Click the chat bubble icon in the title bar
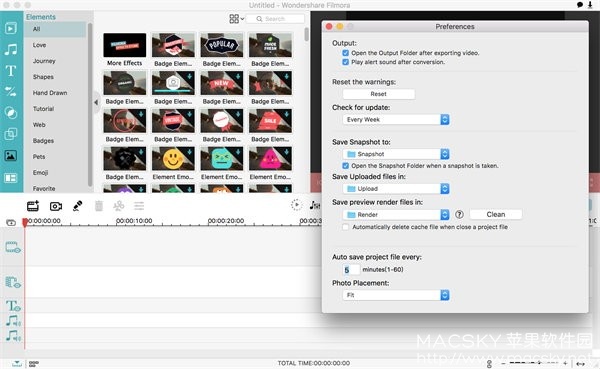This screenshot has height=369, width=600. tap(580, 5)
